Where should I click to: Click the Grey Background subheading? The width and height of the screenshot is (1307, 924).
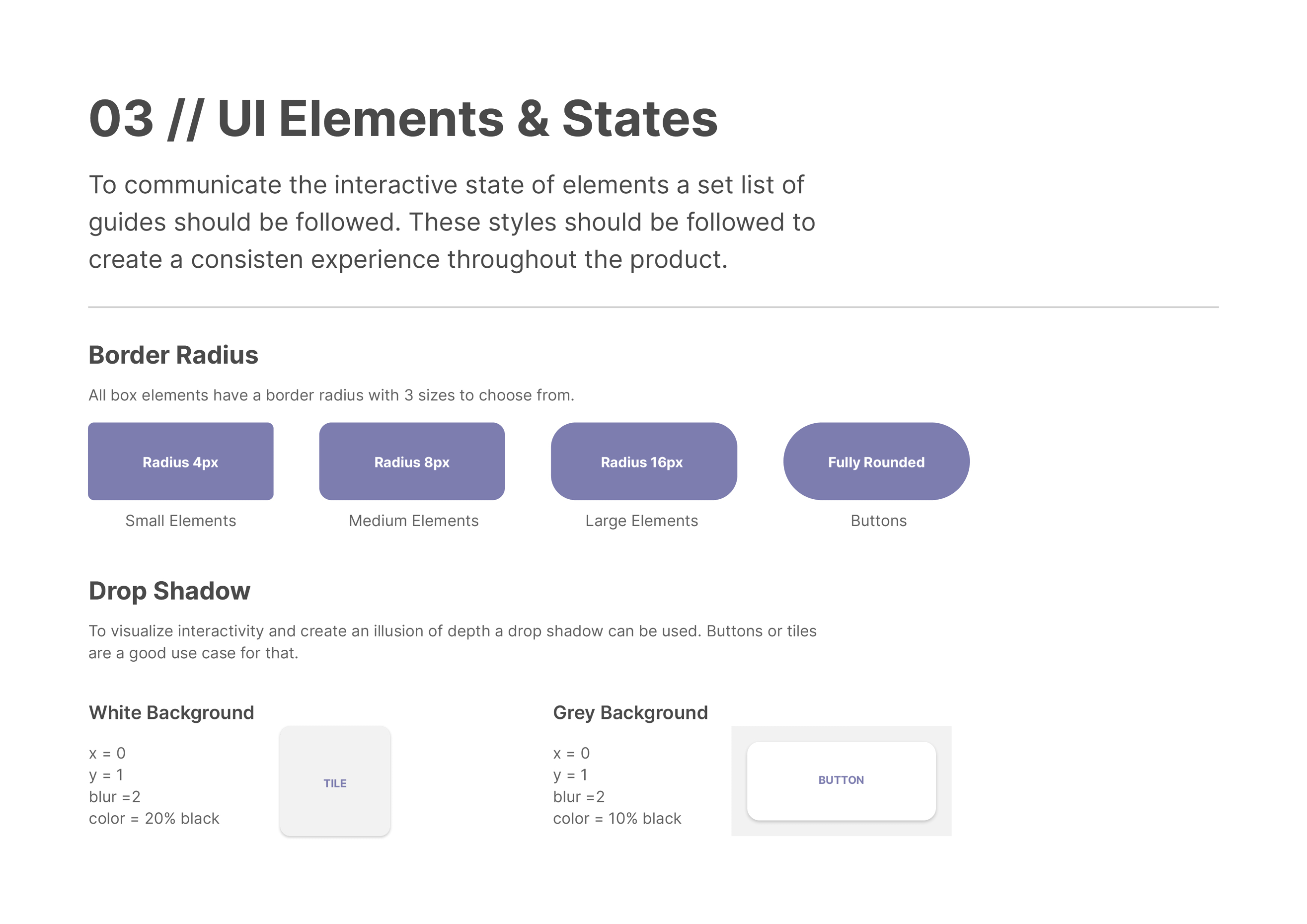coord(630,712)
